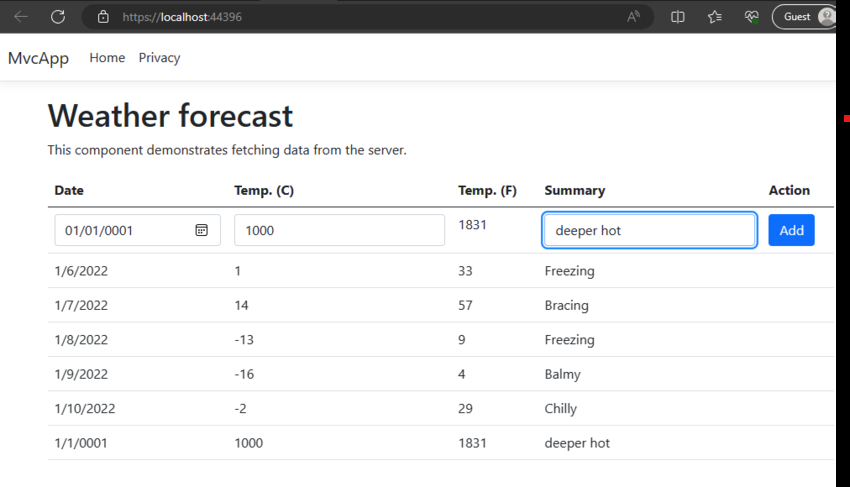
Task: Select the 1/7/2022 Bracing table row
Action: 440,305
